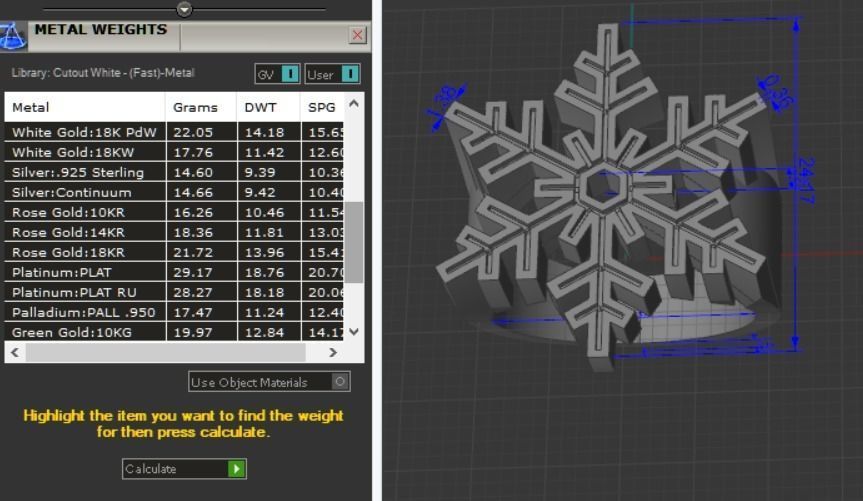
Task: Click the horizontal scroll left arrow
Action: (15, 352)
